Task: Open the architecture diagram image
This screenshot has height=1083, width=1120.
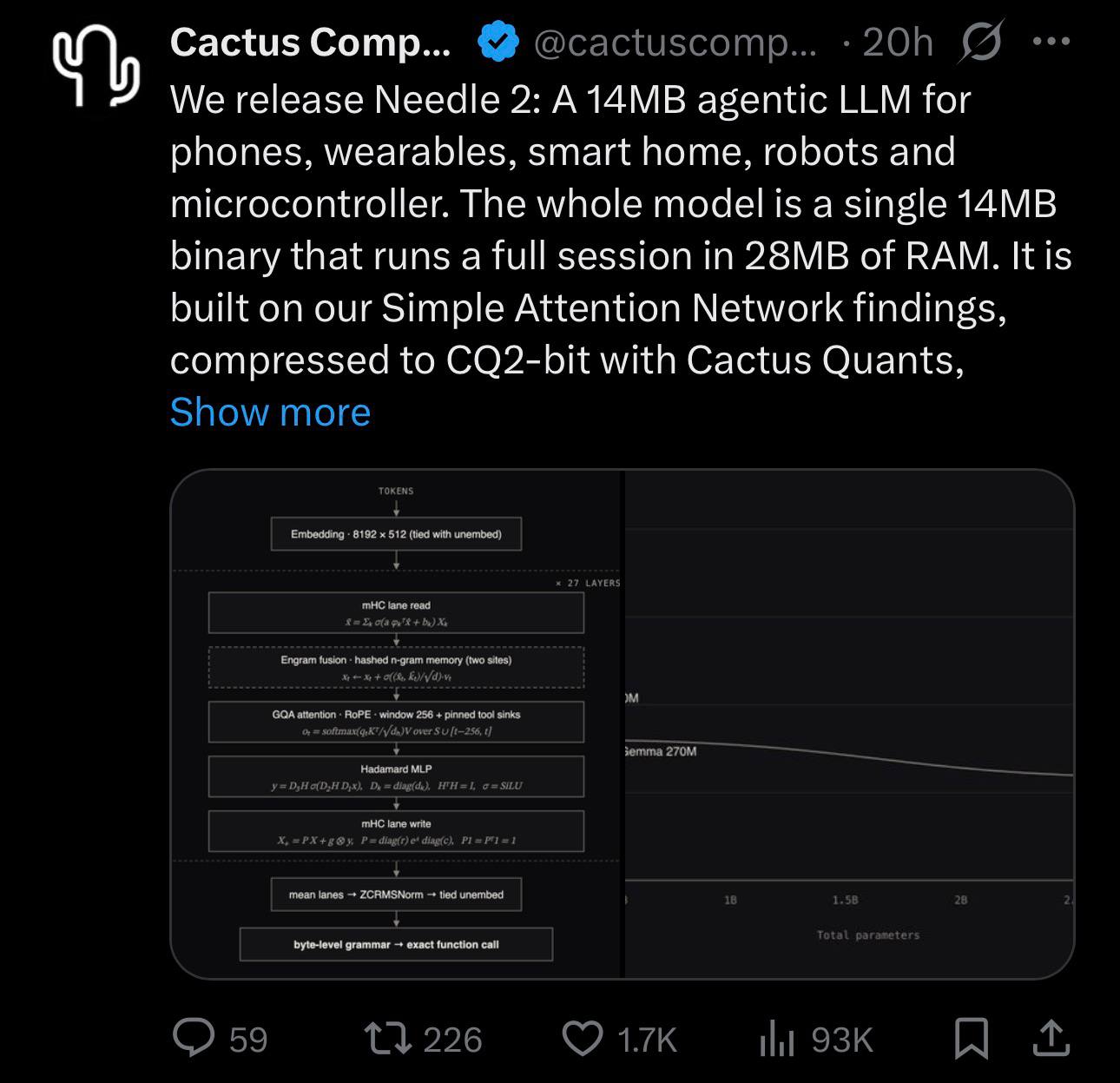Action: pos(397,724)
